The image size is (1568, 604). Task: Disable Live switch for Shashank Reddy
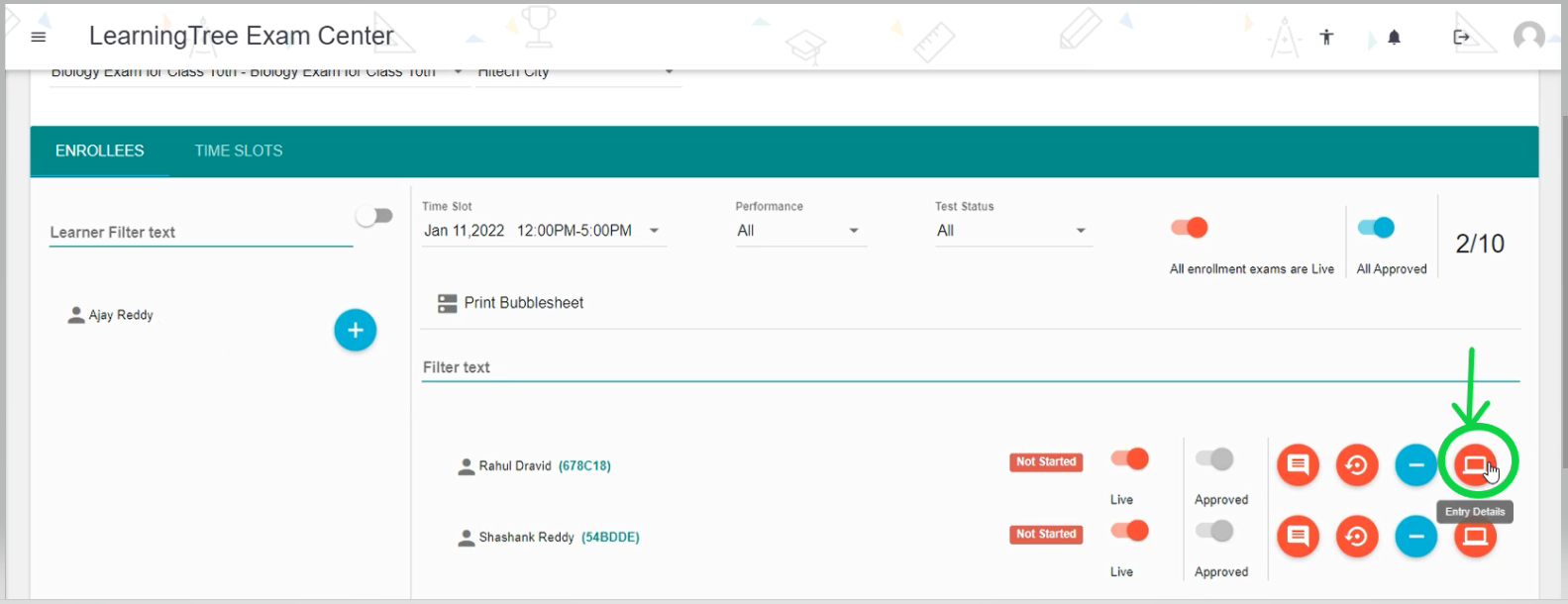click(x=1129, y=531)
